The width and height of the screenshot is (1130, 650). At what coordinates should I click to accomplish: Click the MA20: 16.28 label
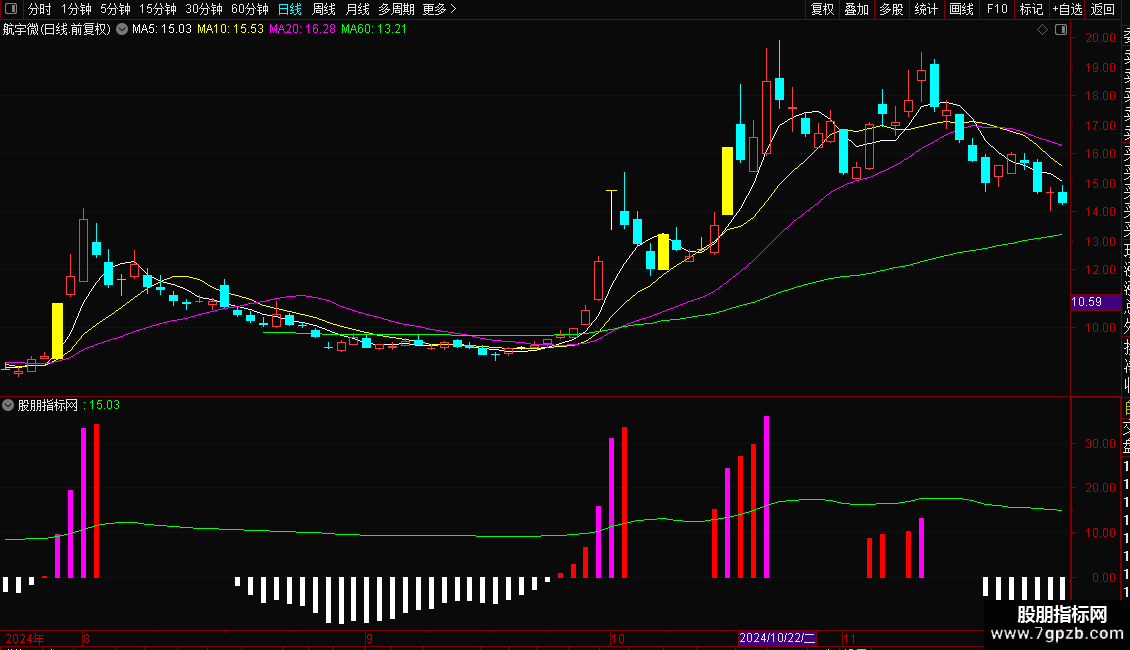[302, 29]
